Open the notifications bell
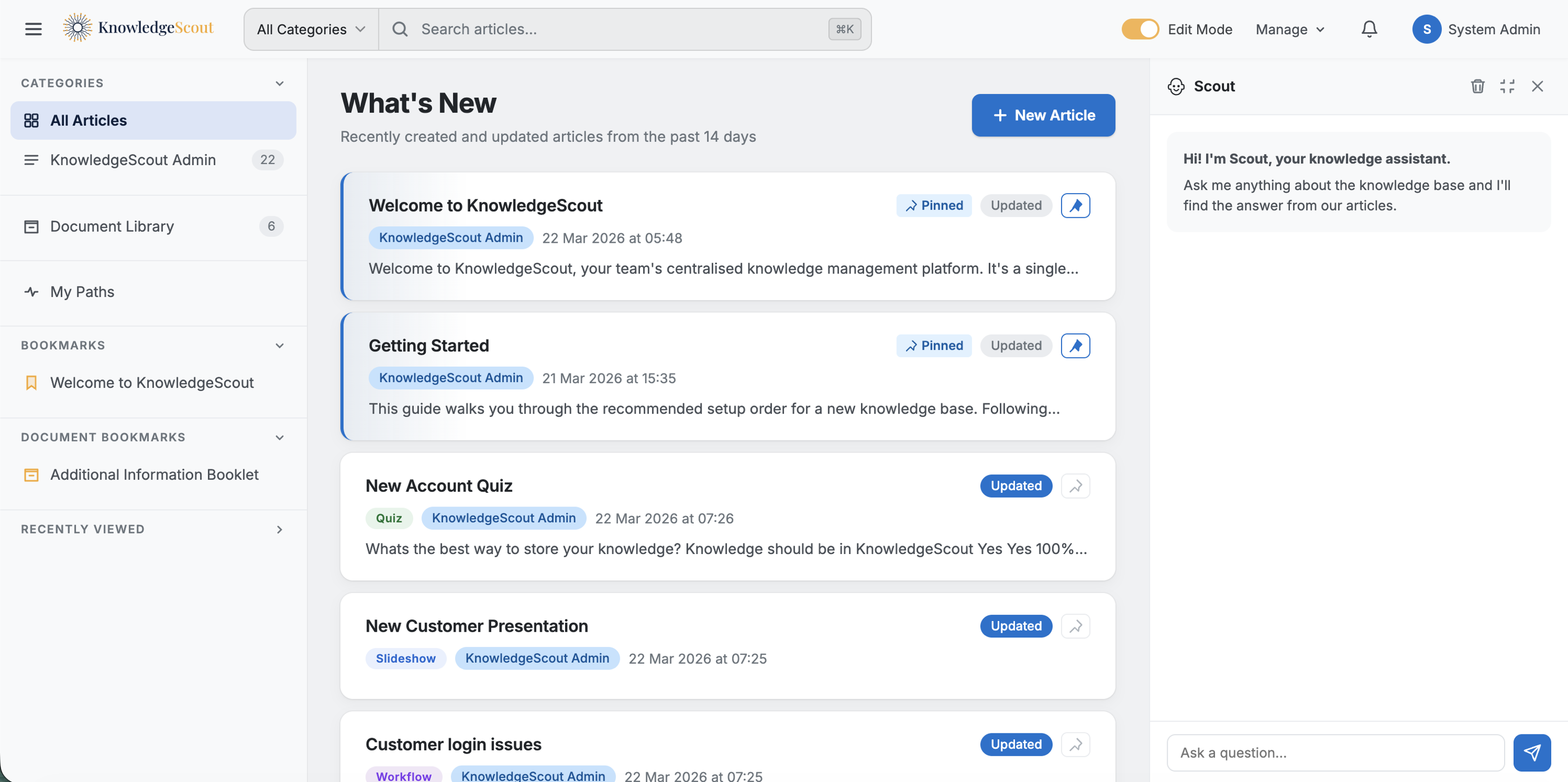Screen dimensions: 1568x782 (1369, 29)
